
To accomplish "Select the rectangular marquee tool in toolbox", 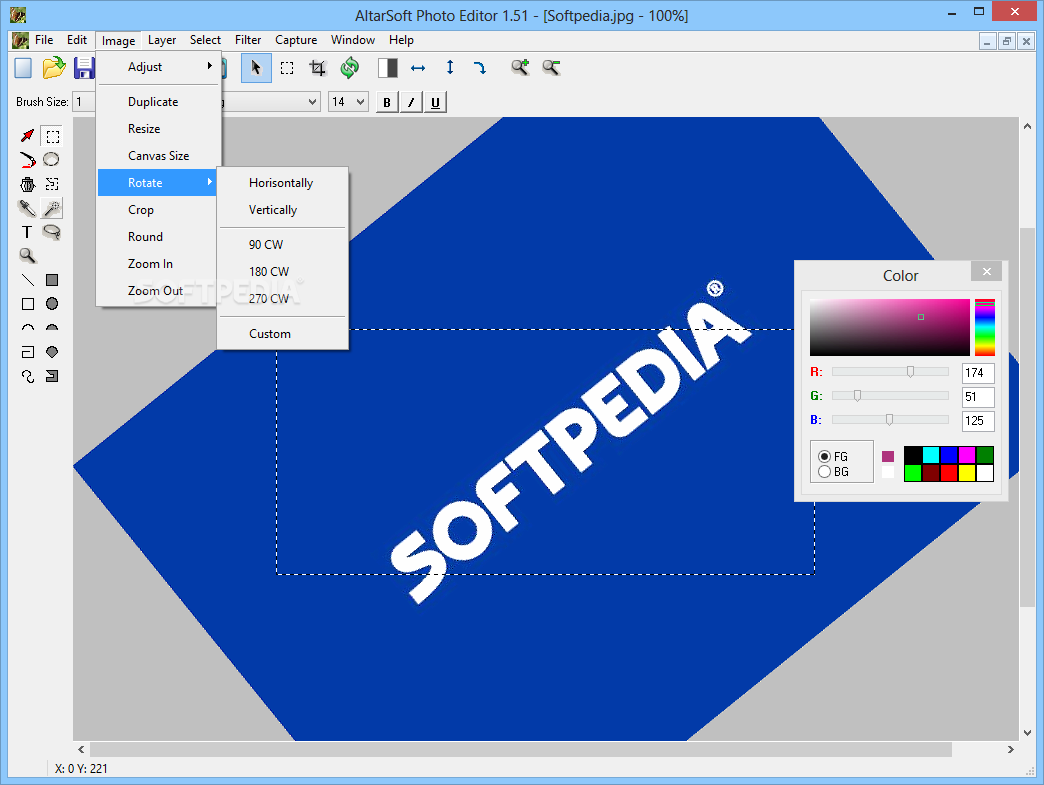I will (52, 136).
